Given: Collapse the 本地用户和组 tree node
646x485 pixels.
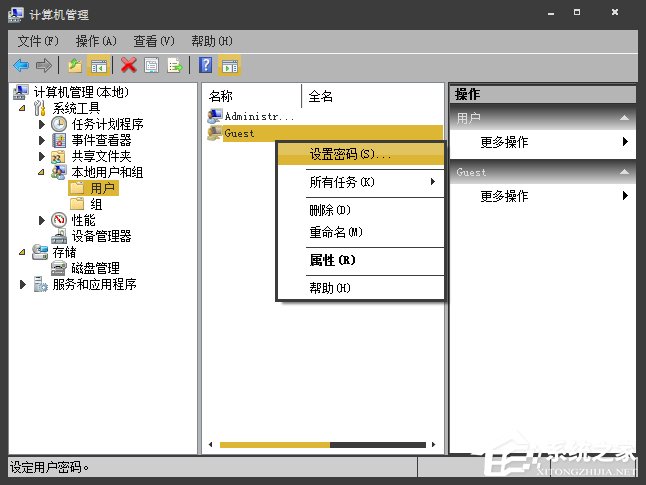Looking at the screenshot, I should coord(41,172).
